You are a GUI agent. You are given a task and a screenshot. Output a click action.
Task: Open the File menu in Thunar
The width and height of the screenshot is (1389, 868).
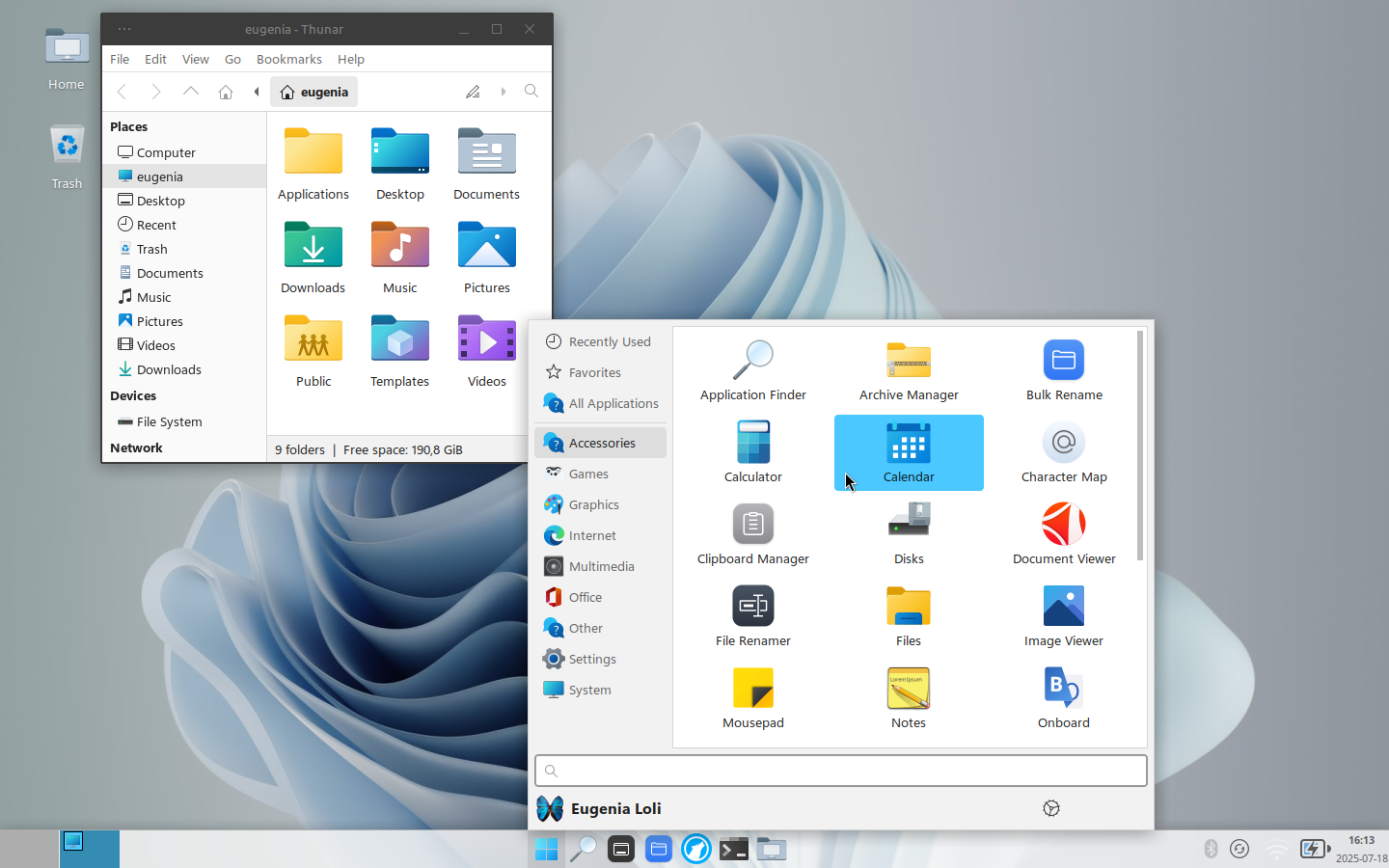coord(120,59)
